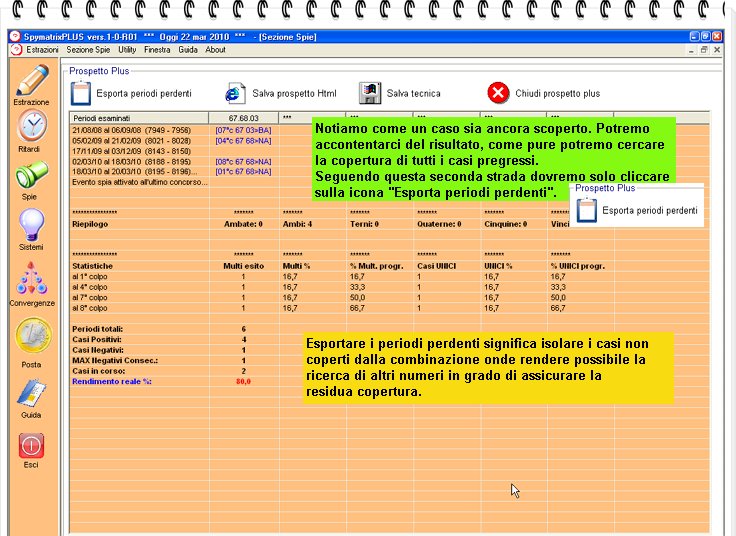The image size is (736, 536).
Task: Open the Utility menu
Action: pyautogui.click(x=127, y=50)
